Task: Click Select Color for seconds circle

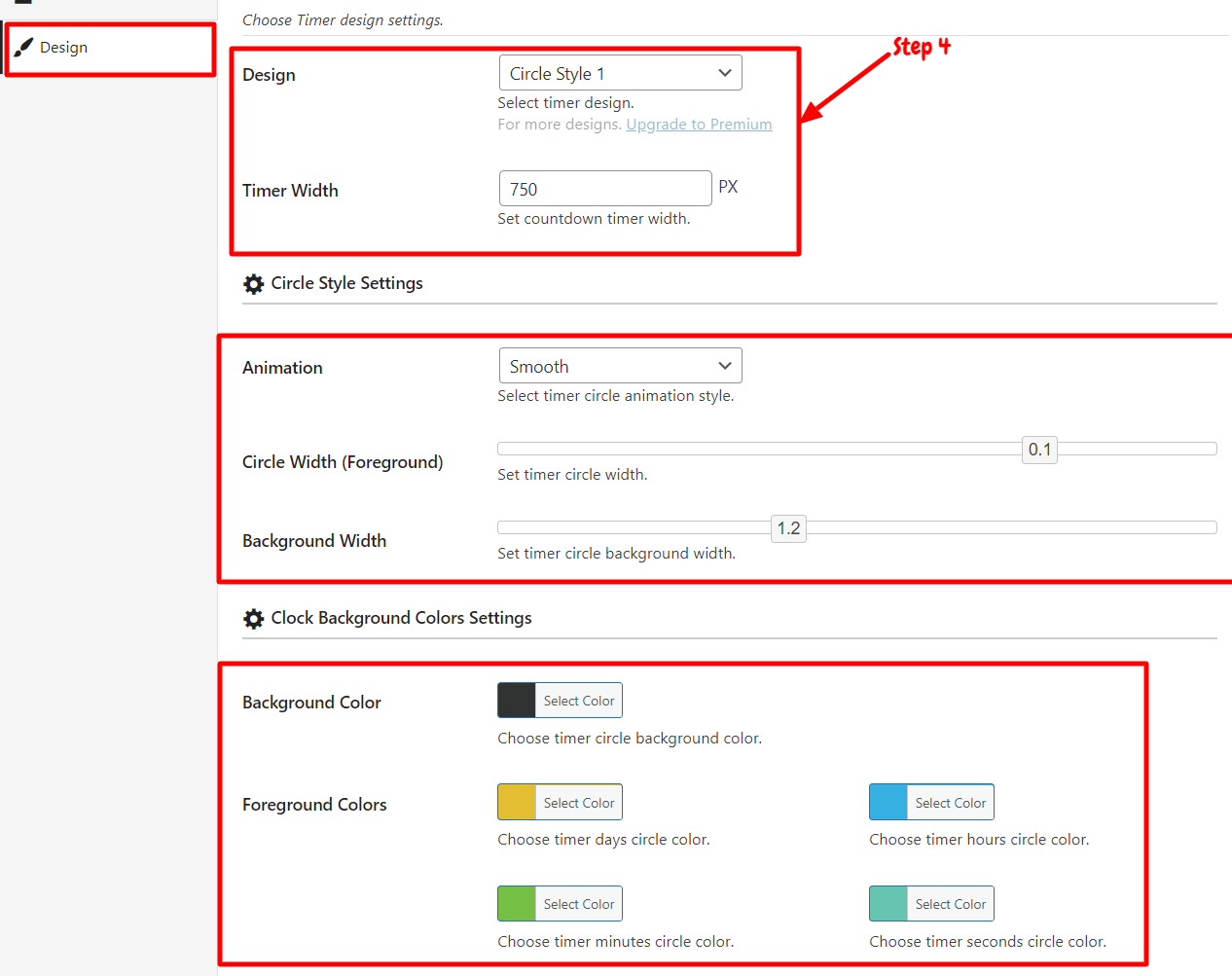Action: tap(951, 904)
